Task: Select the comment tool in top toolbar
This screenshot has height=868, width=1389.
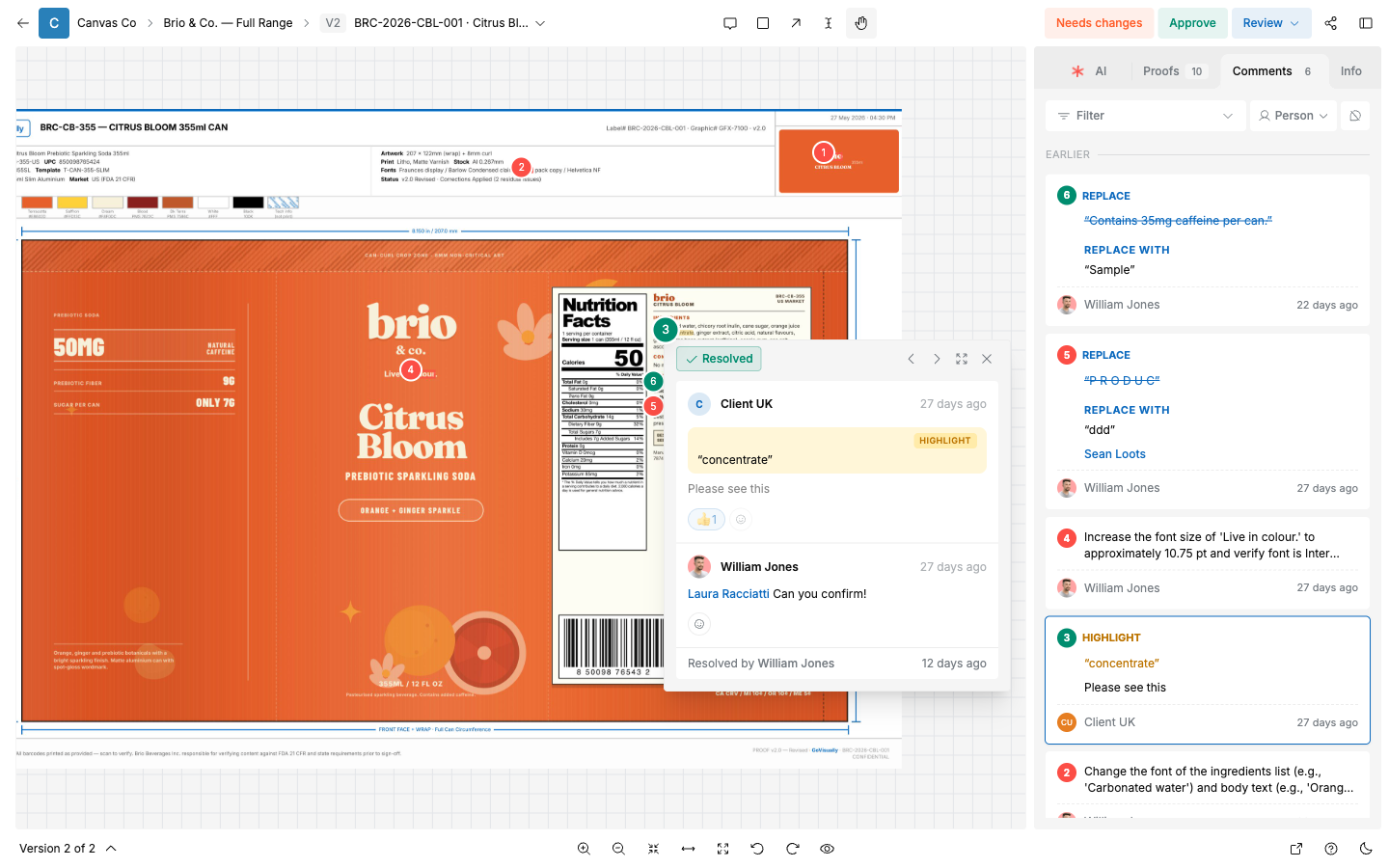Action: tap(730, 23)
